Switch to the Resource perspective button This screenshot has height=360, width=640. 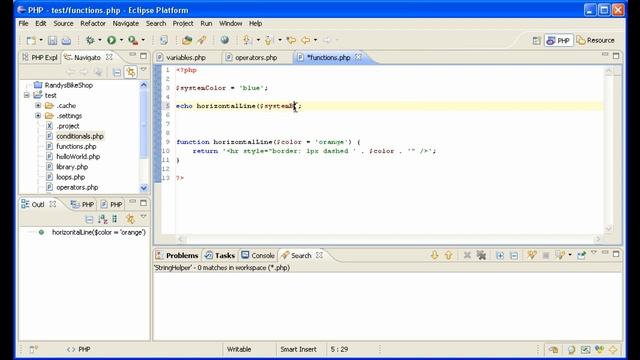click(596, 40)
